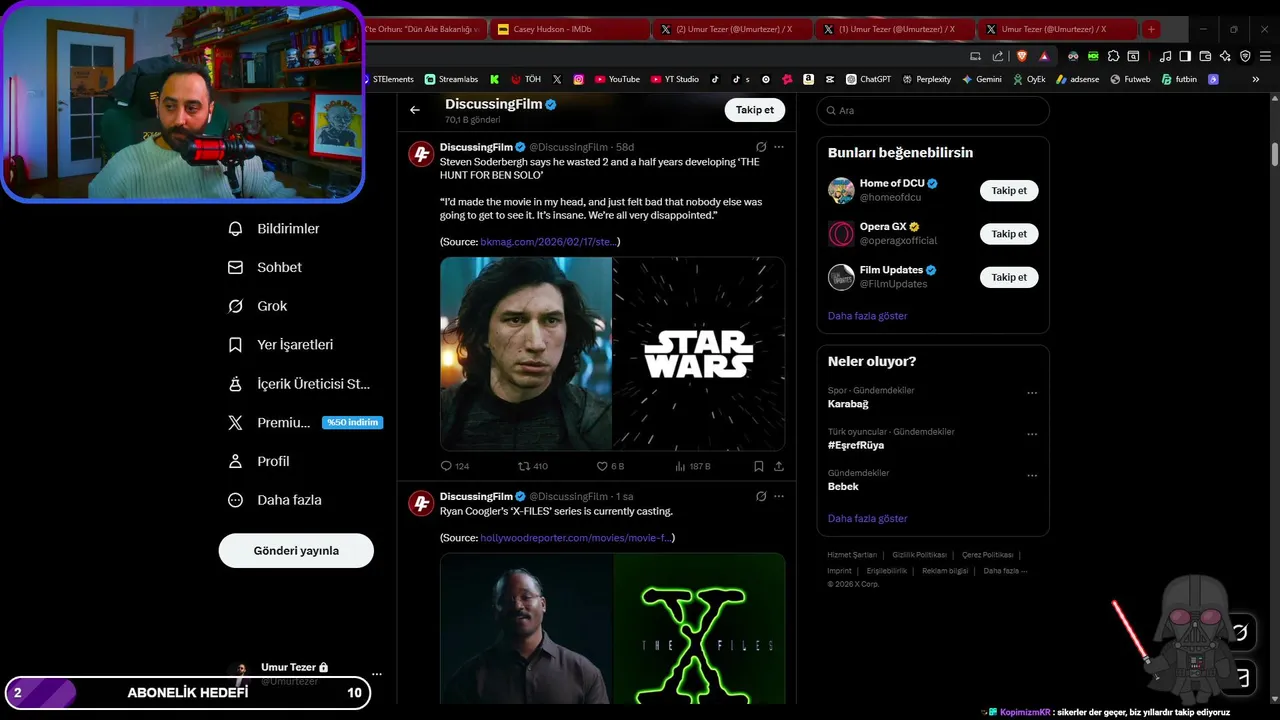Image resolution: width=1280 pixels, height=720 pixels.
Task: Open the Grok icon in the sidebar
Action: click(235, 306)
